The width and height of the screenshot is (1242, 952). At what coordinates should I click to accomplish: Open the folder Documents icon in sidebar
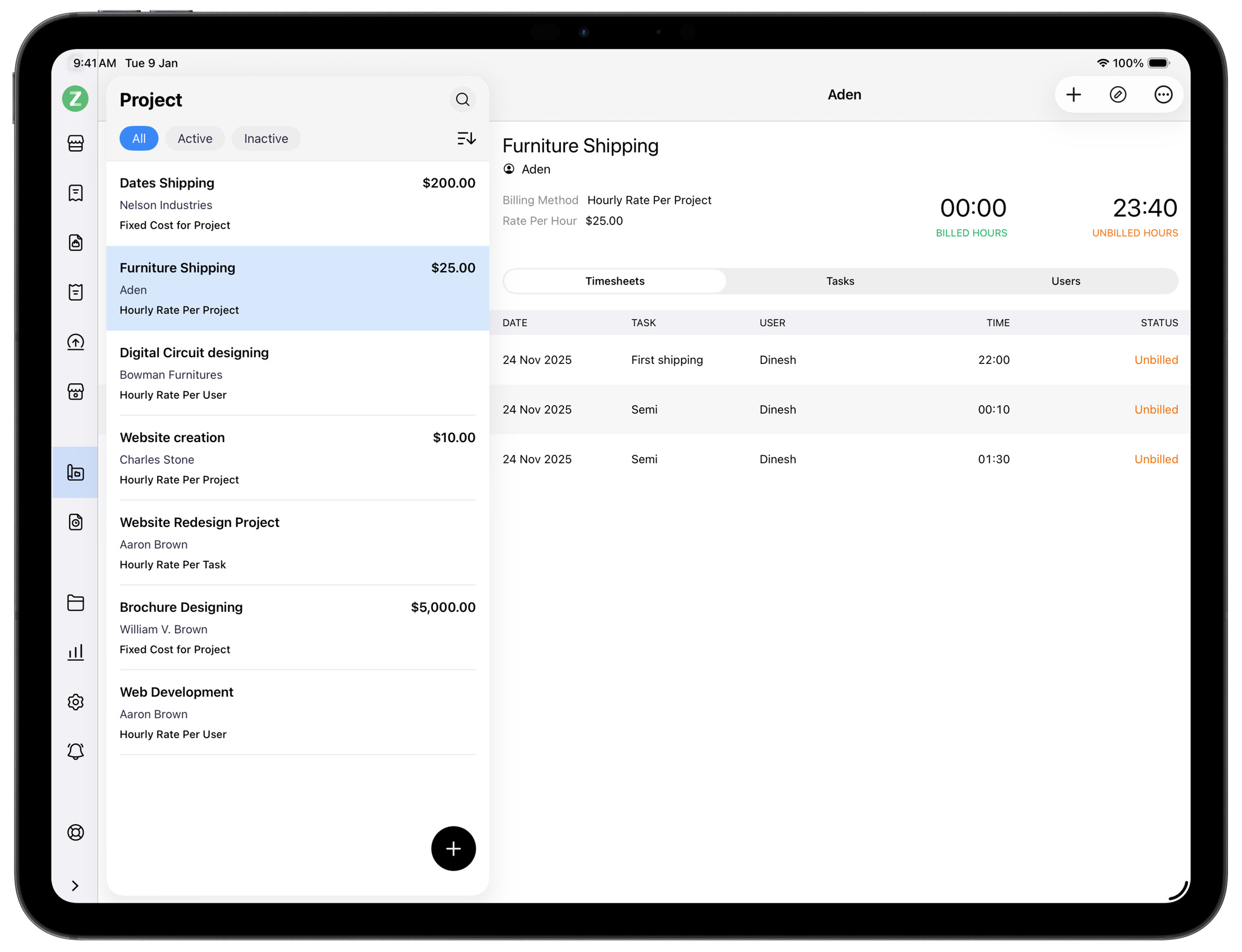coord(75,603)
